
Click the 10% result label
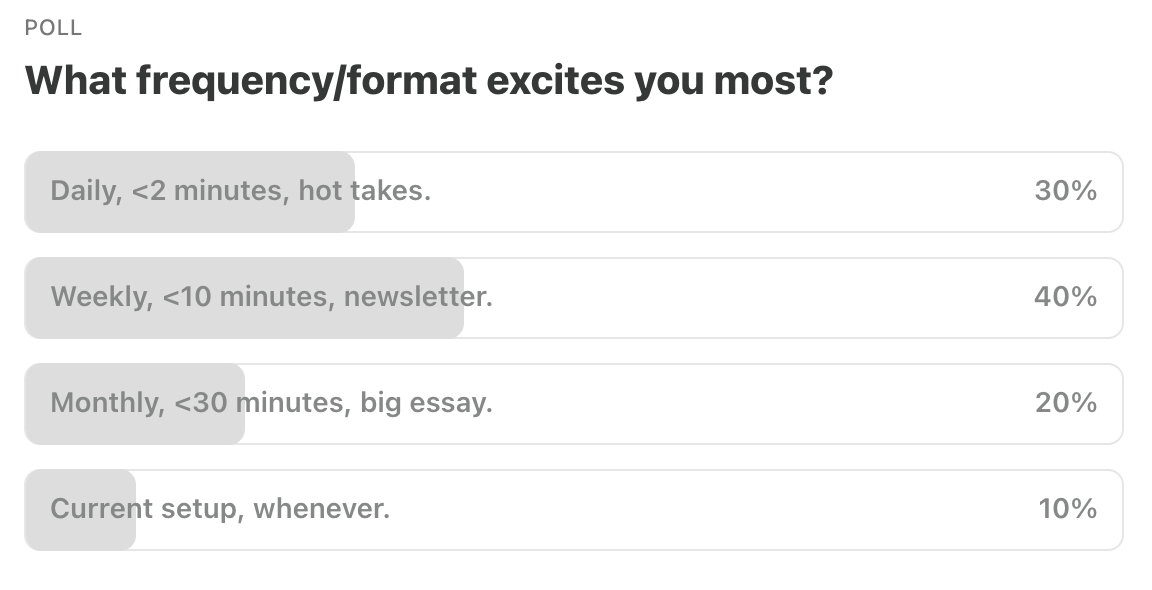click(x=1068, y=508)
